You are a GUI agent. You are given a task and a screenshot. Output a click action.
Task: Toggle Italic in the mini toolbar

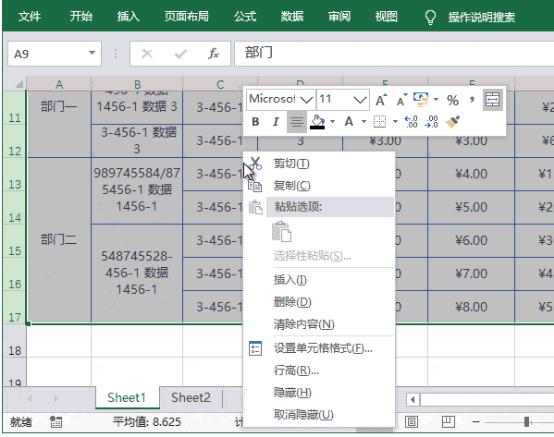[276, 122]
